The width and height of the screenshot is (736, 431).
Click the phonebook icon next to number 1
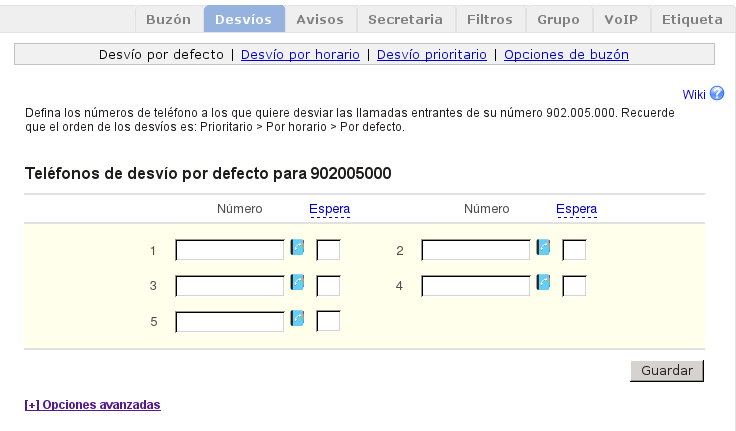[x=297, y=247]
